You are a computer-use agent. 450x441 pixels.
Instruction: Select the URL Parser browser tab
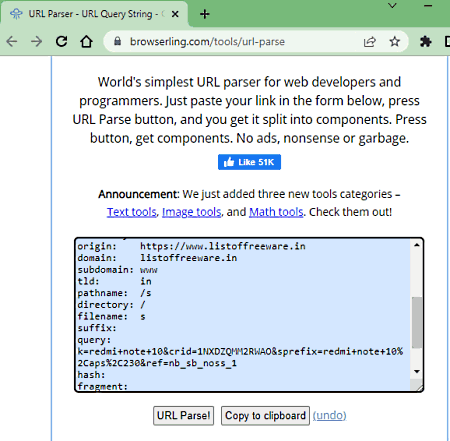pos(94,14)
